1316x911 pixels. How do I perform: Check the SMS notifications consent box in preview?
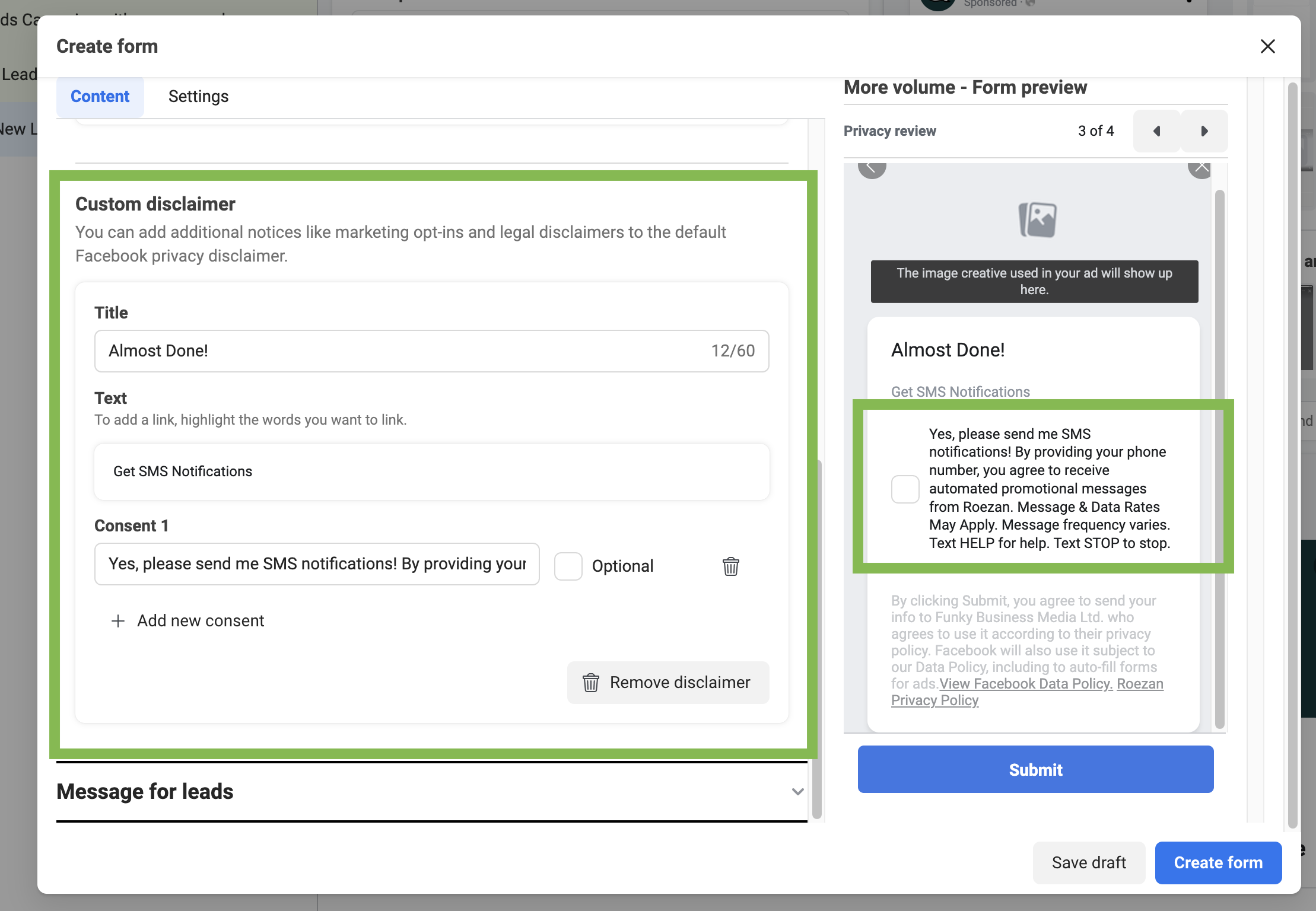click(905, 489)
